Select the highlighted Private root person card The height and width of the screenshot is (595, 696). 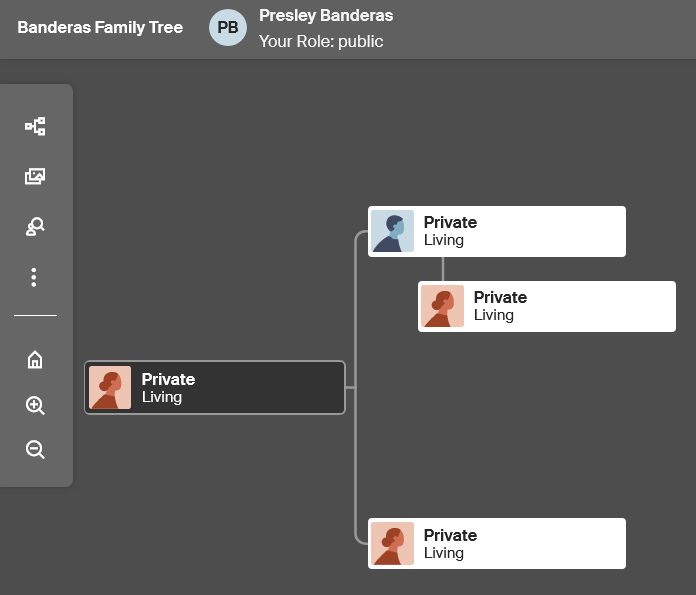tap(215, 388)
